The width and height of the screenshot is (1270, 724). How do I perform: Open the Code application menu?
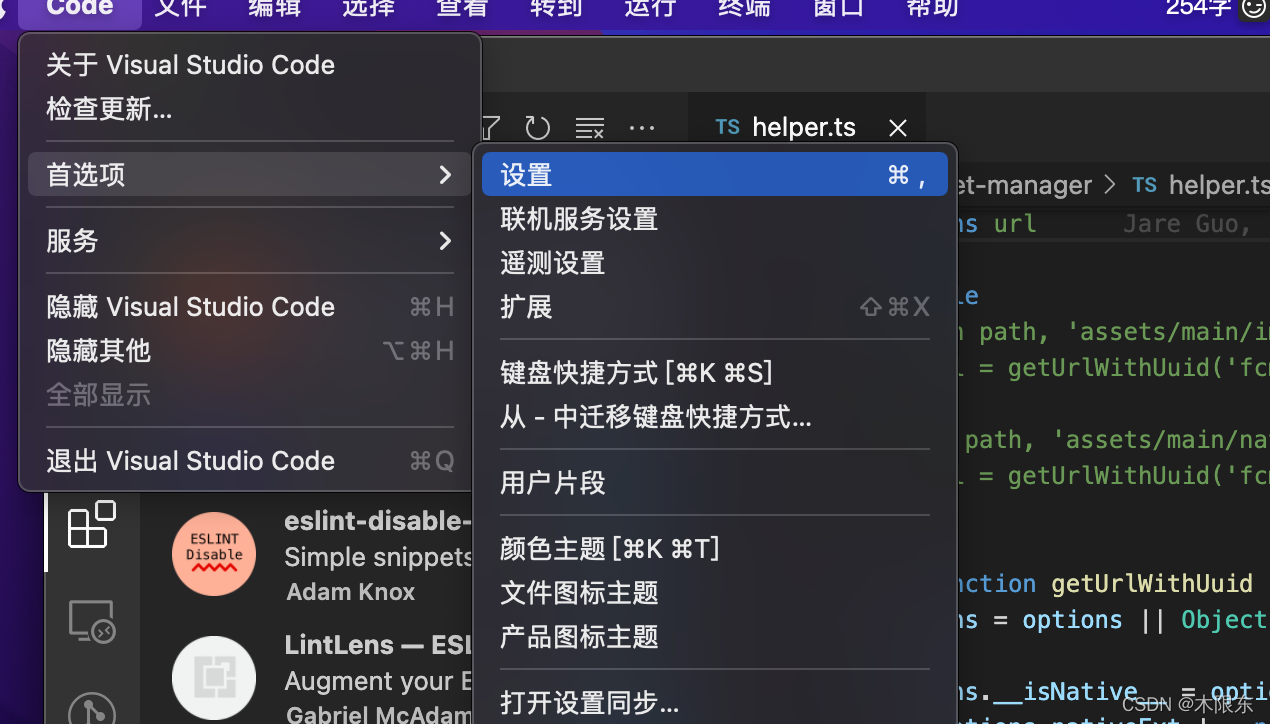(x=80, y=8)
